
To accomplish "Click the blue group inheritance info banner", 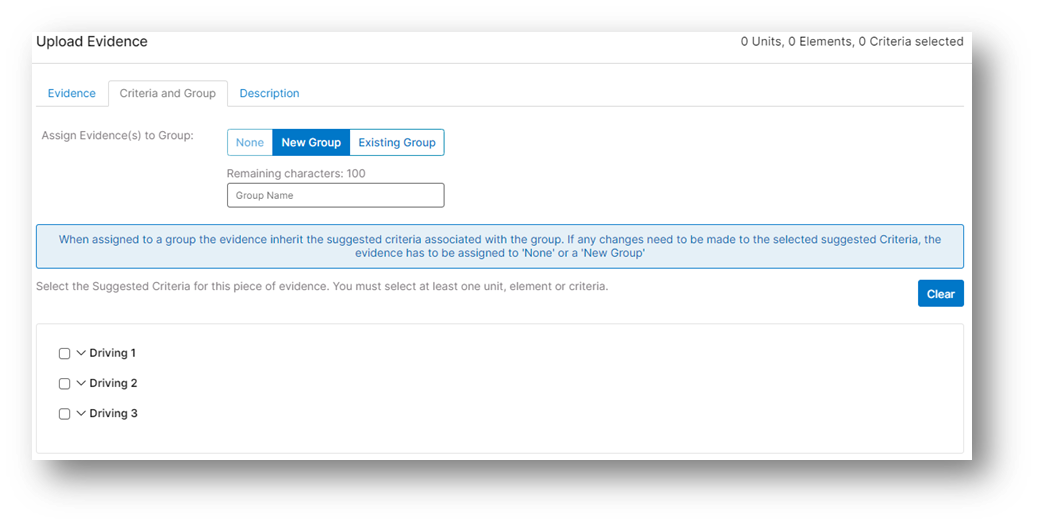I will point(500,246).
